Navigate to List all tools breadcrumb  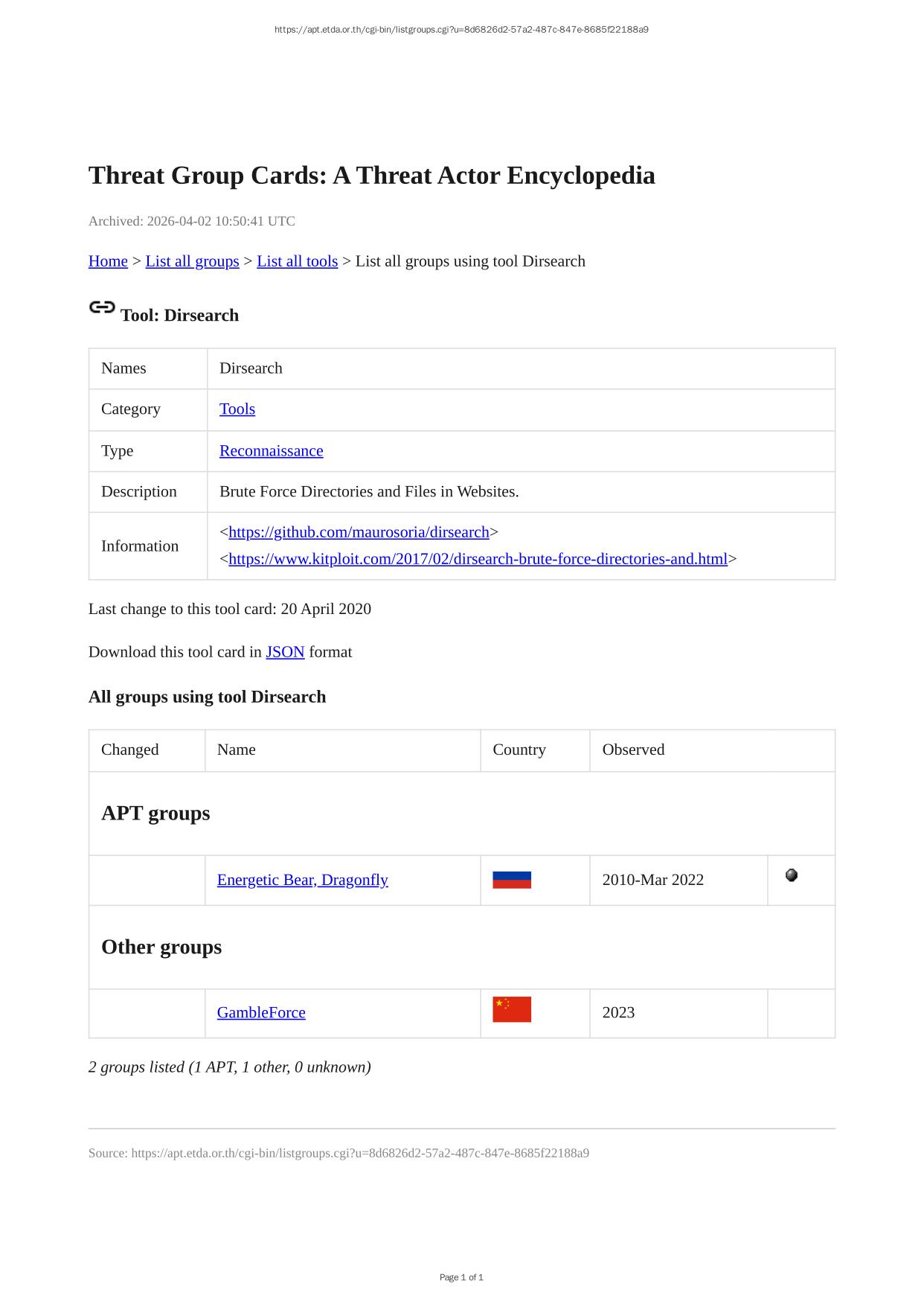(x=297, y=261)
